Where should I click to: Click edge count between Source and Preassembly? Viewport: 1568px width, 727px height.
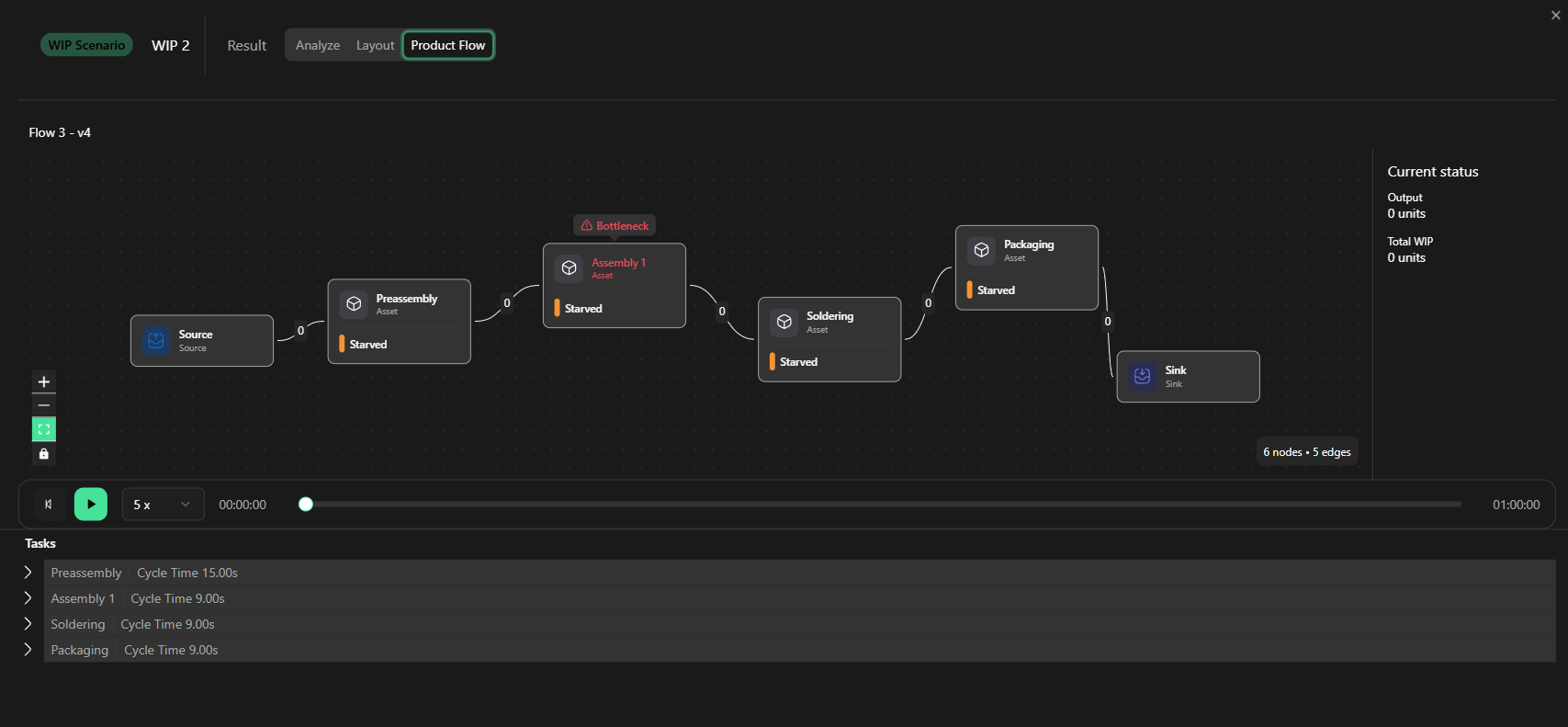[300, 331]
